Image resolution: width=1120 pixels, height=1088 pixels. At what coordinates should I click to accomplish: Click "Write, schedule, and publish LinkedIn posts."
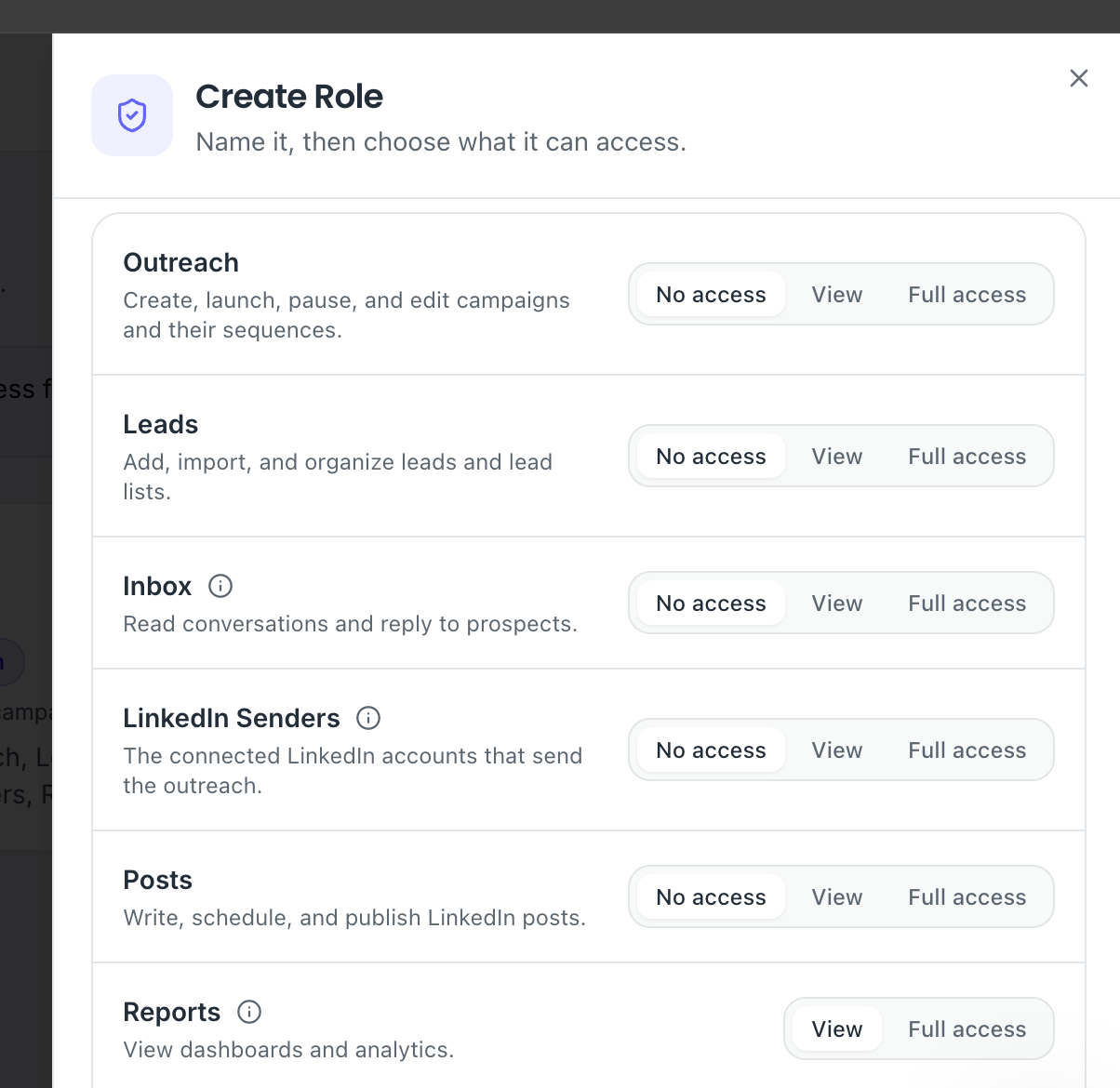point(354,918)
